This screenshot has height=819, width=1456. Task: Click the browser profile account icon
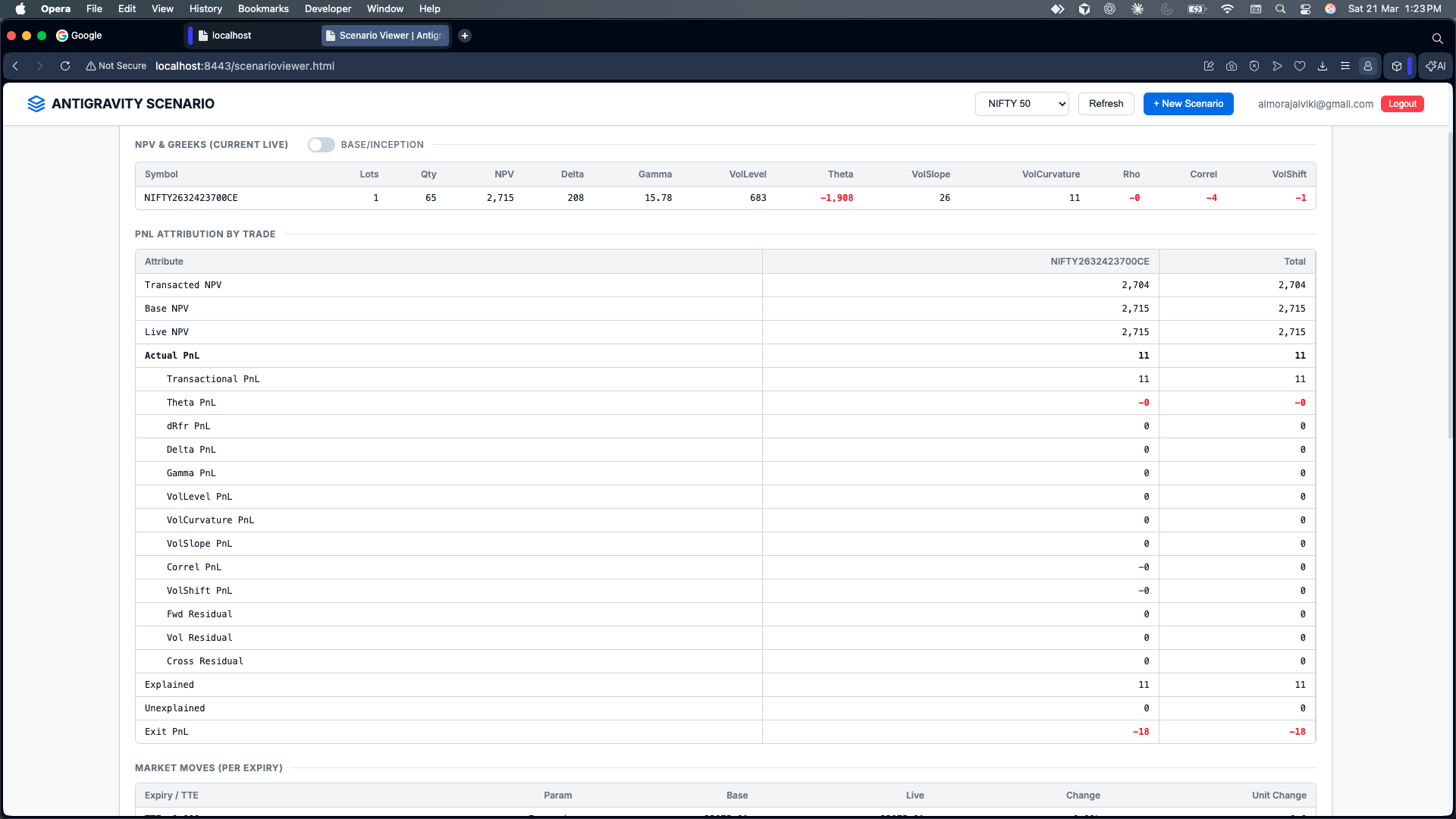point(1368,66)
